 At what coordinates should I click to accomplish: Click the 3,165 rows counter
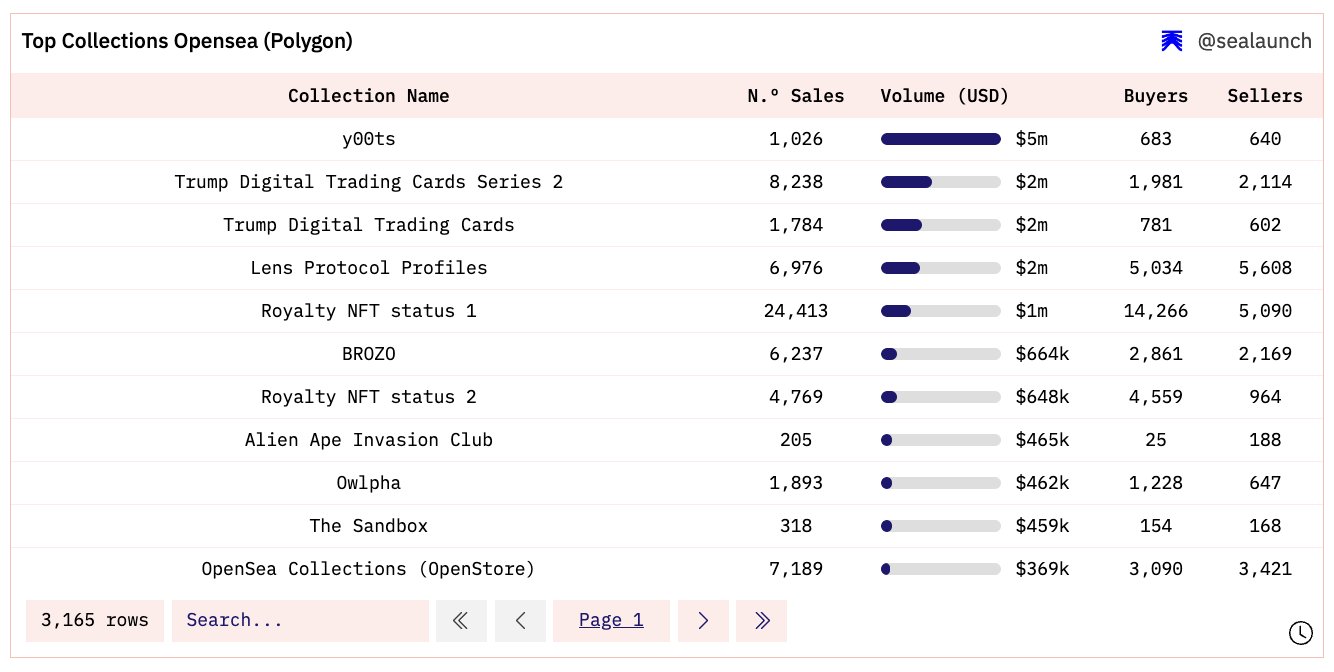pos(95,621)
